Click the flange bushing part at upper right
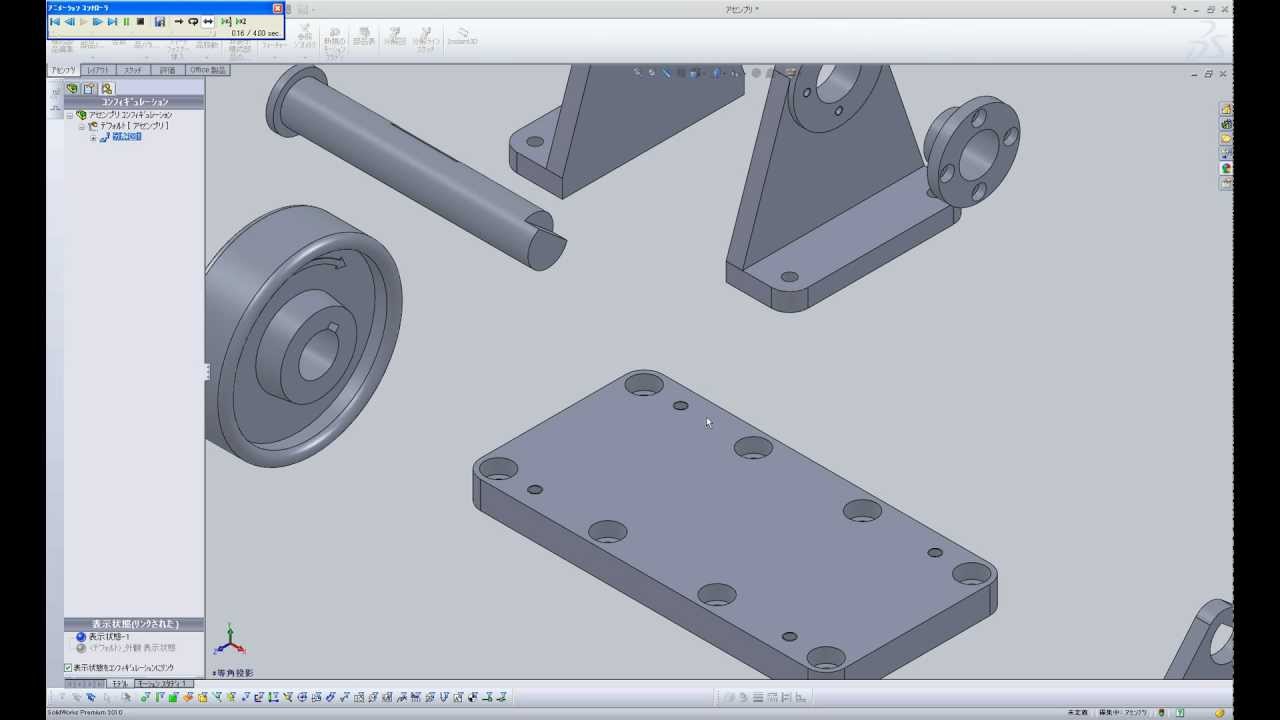1280x720 pixels. point(972,150)
